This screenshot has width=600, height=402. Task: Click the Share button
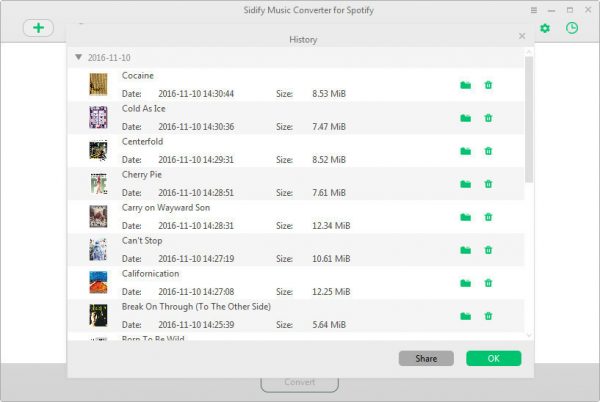tap(426, 358)
